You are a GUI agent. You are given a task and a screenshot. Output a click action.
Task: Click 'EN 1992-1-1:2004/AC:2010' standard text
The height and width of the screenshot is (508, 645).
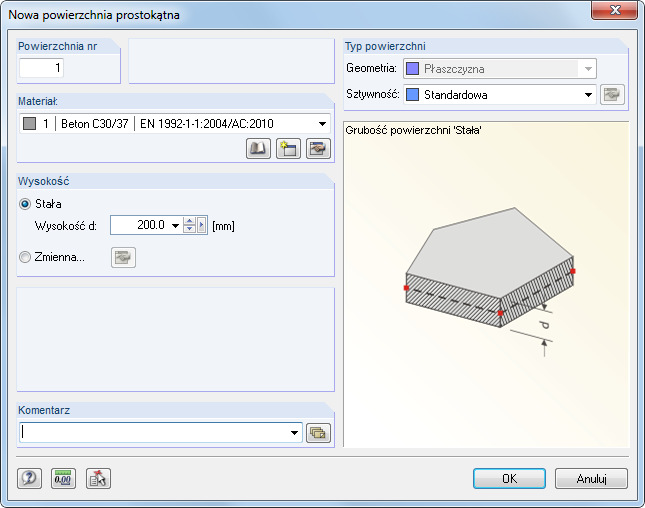click(207, 124)
